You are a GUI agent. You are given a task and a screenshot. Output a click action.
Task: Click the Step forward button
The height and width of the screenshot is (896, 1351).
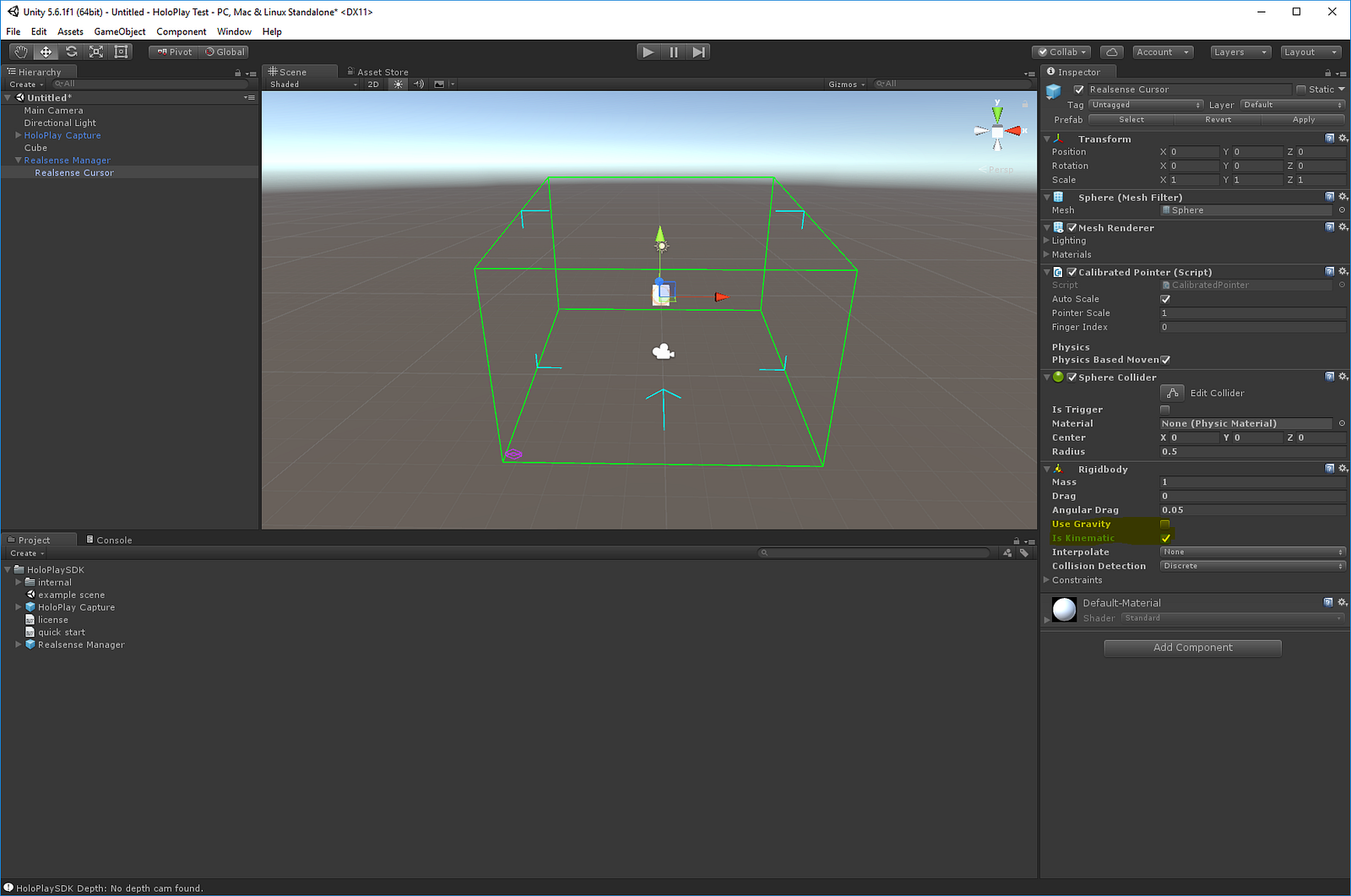(x=698, y=52)
